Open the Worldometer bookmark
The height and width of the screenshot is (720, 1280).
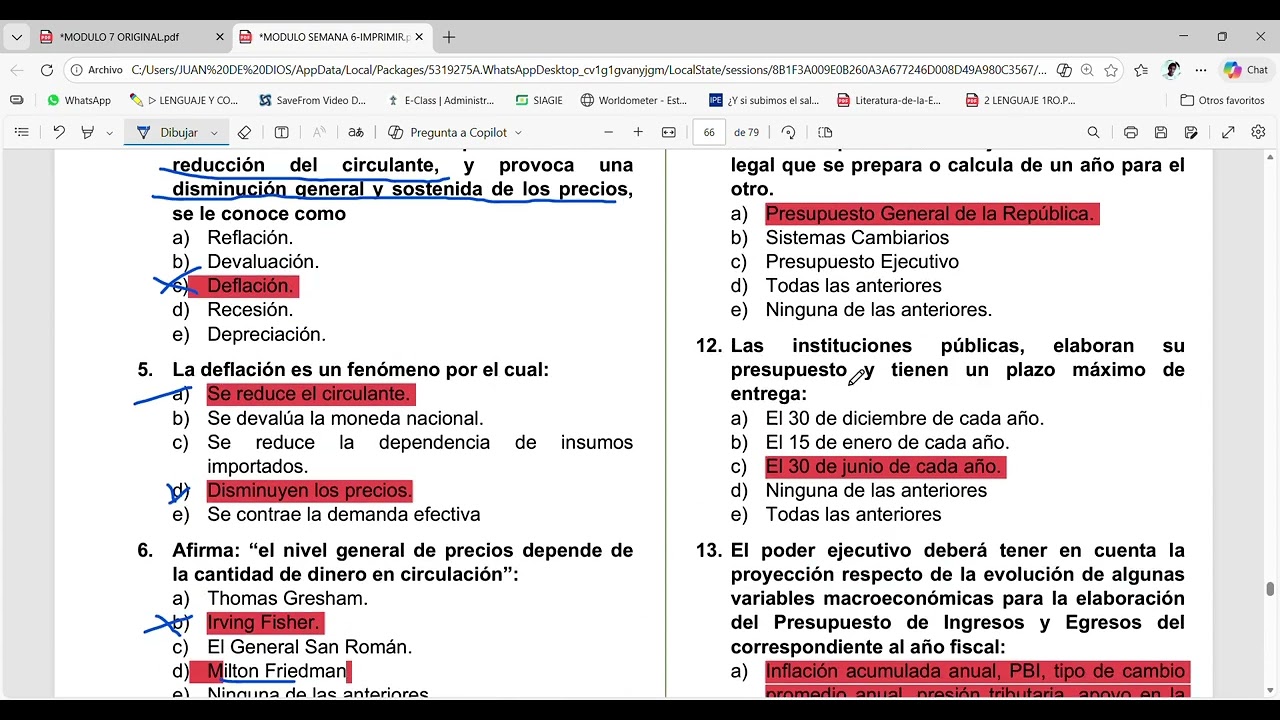tap(634, 100)
